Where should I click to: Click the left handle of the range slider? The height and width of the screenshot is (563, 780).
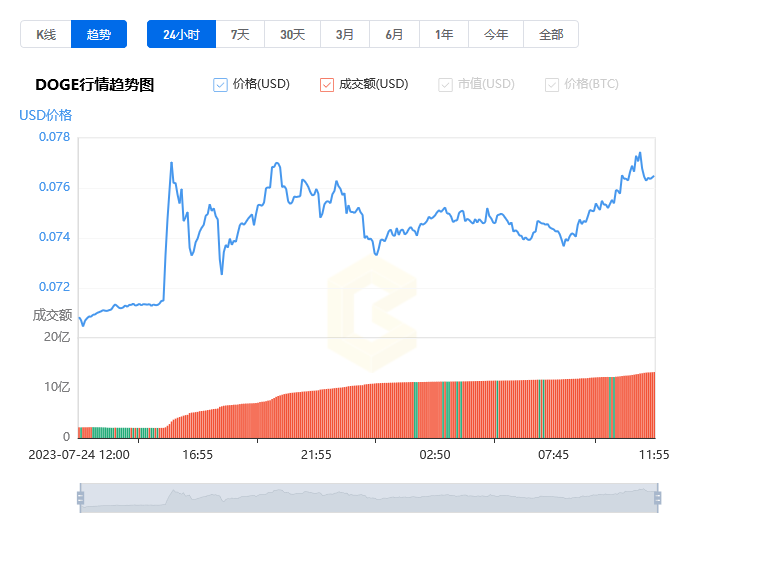[x=81, y=498]
